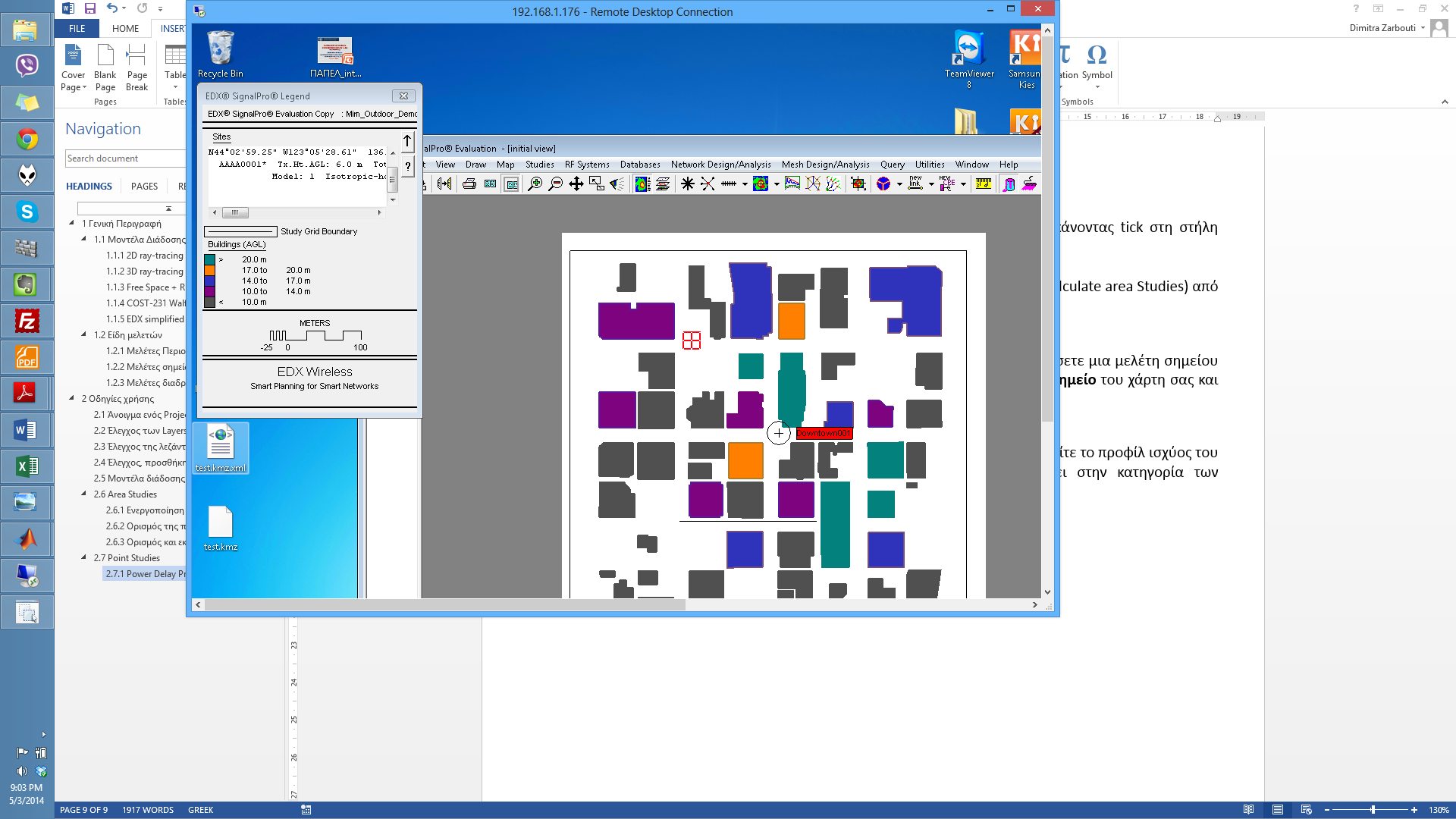Screen dimensions: 1456x819
Task: Collapse the 1.2 Είδη μελετών heading
Action: [x=84, y=334]
